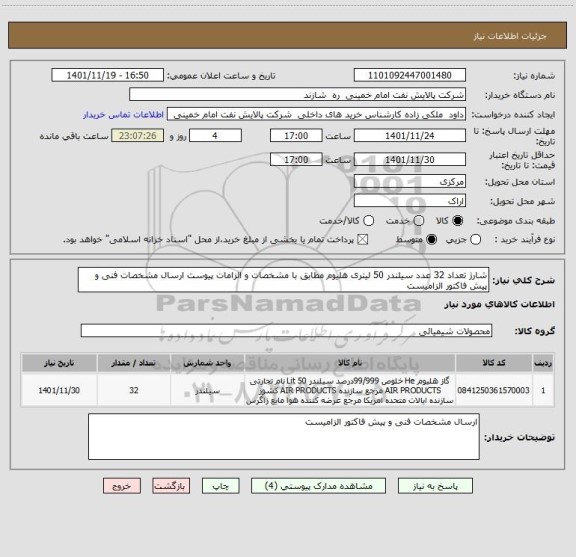This screenshot has height=557, width=576.
Task: Select the خدمت radio button
Action: click(x=419, y=220)
